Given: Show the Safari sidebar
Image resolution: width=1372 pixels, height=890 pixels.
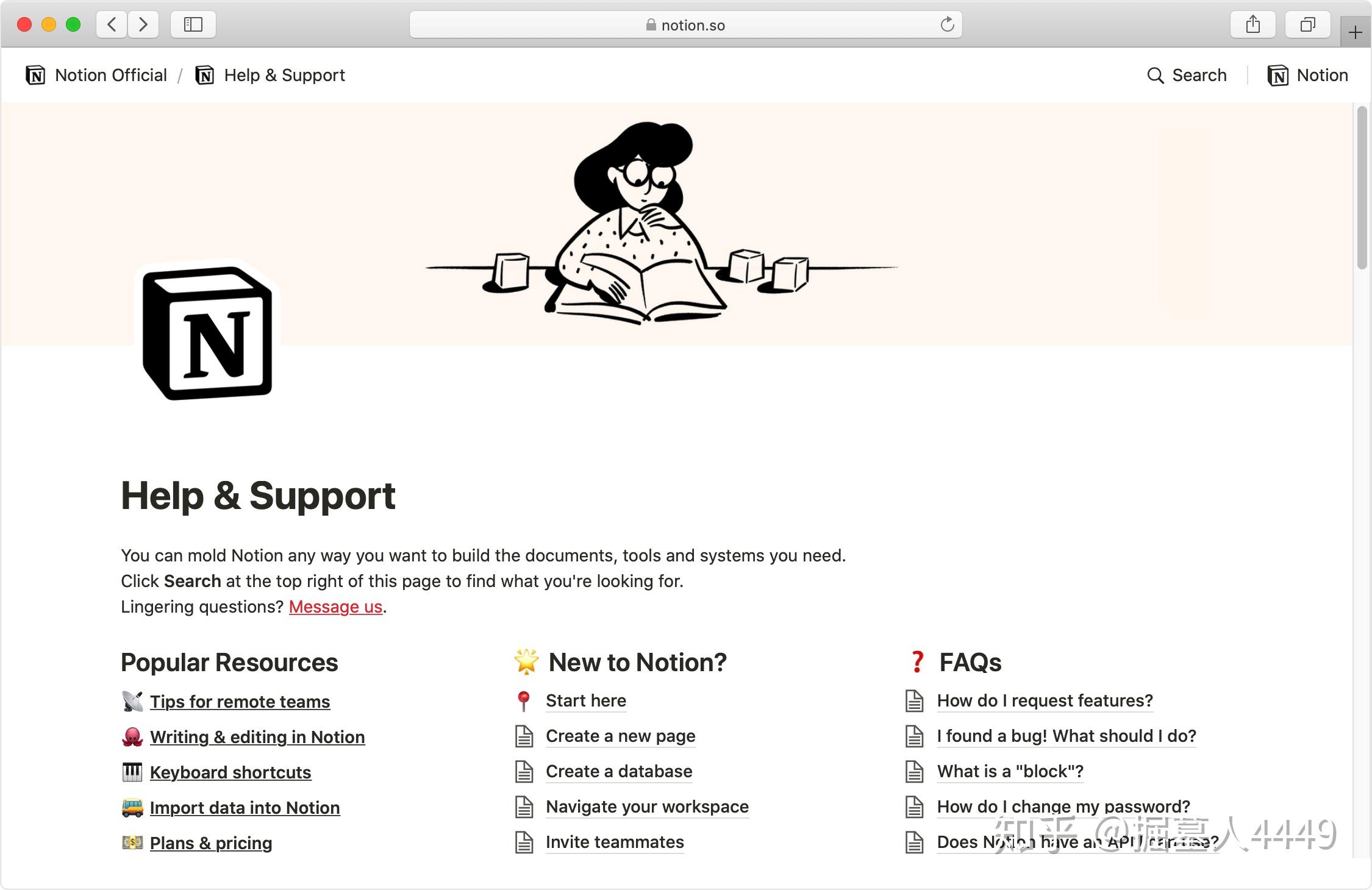Looking at the screenshot, I should (193, 24).
